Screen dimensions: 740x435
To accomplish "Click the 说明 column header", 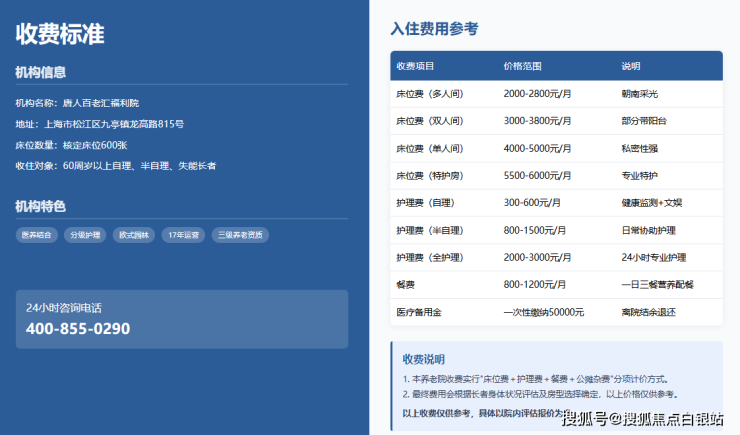I will click(631, 66).
